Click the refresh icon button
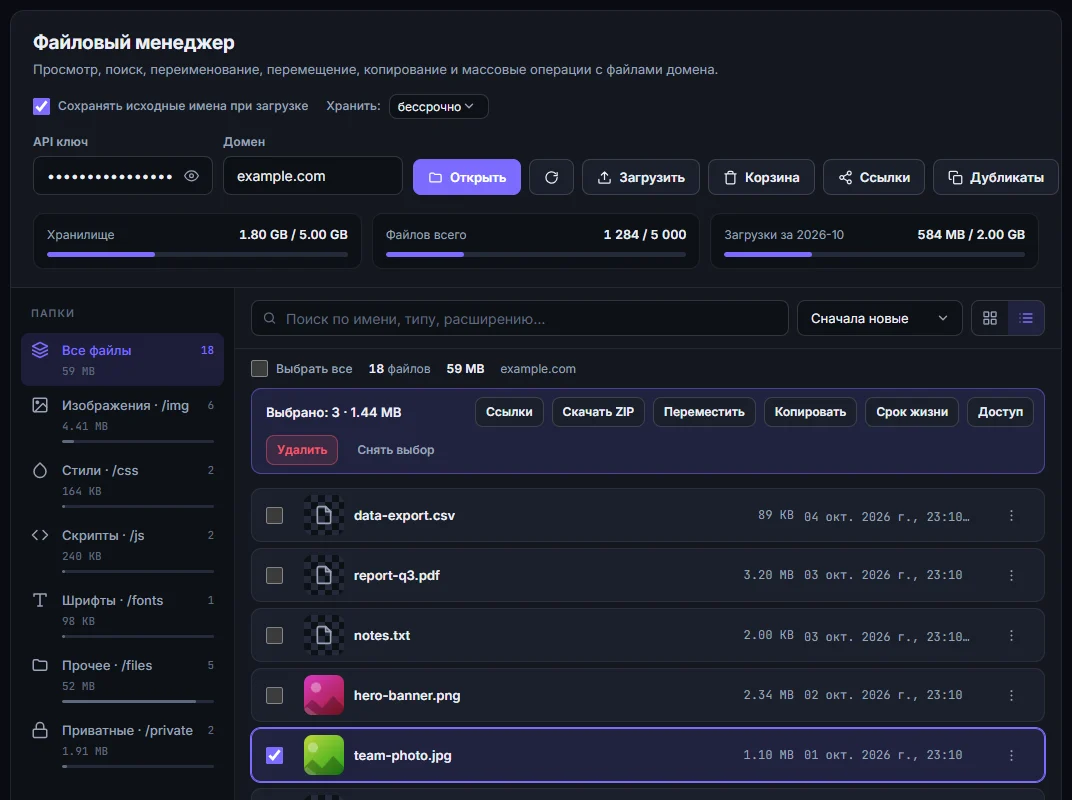Screen dimensions: 1072x800 551,177
